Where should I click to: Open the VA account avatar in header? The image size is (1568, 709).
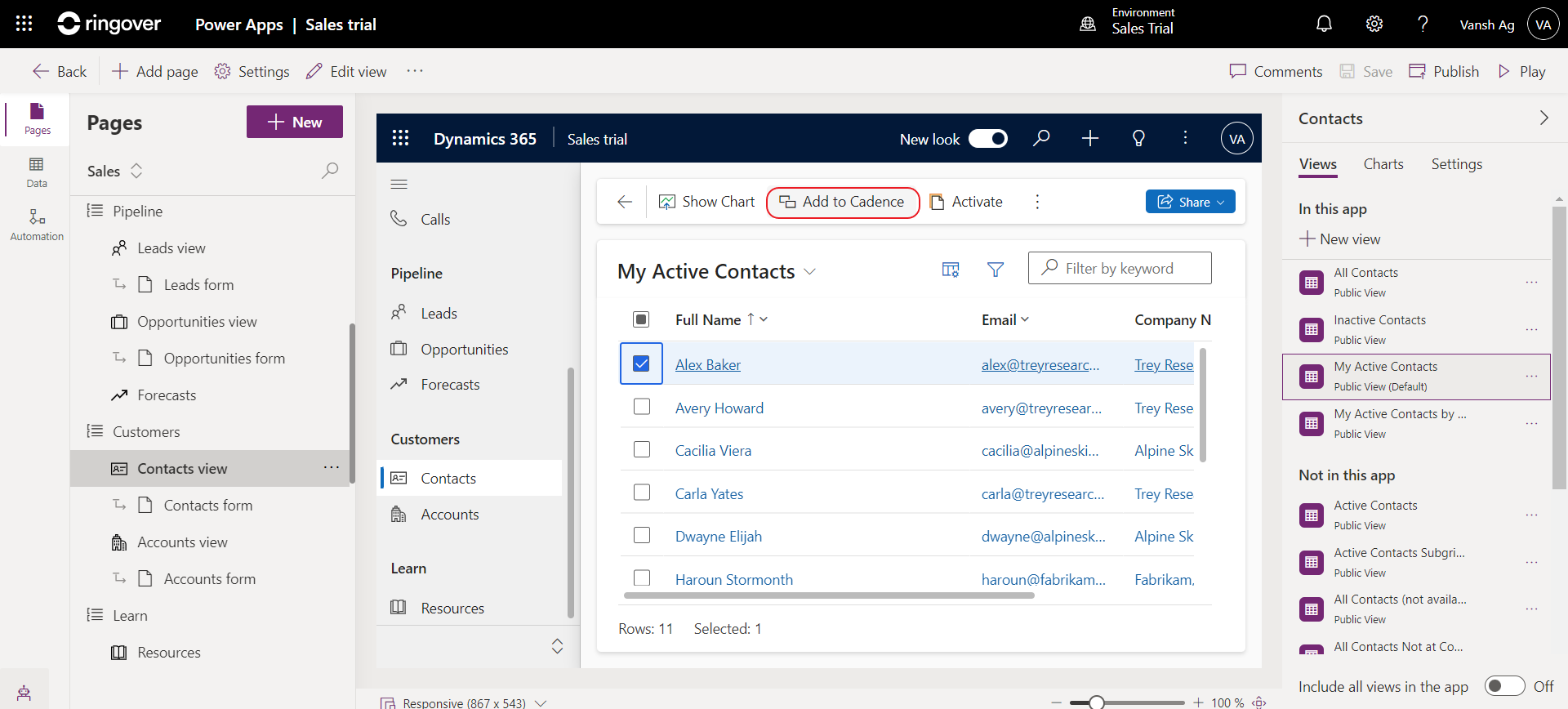click(x=1543, y=25)
